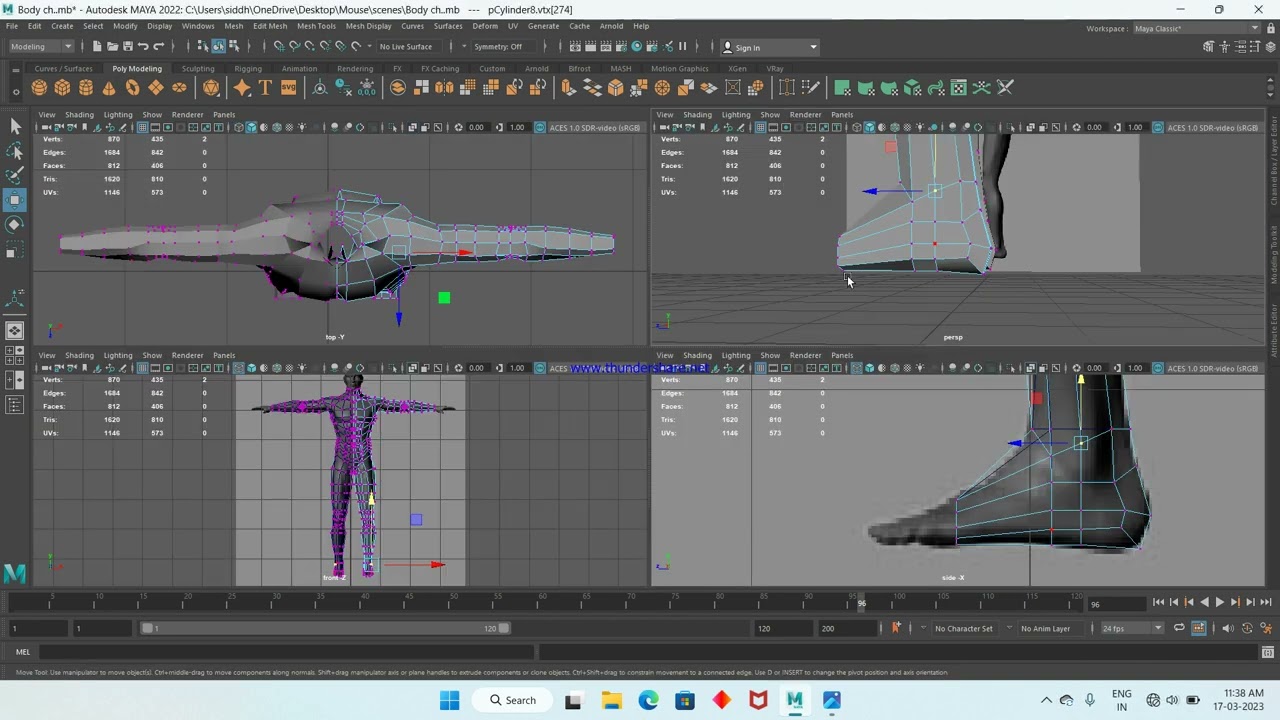The image size is (1280, 720).
Task: Toggle the cached playback button
Action: pyautogui.click(x=1199, y=628)
